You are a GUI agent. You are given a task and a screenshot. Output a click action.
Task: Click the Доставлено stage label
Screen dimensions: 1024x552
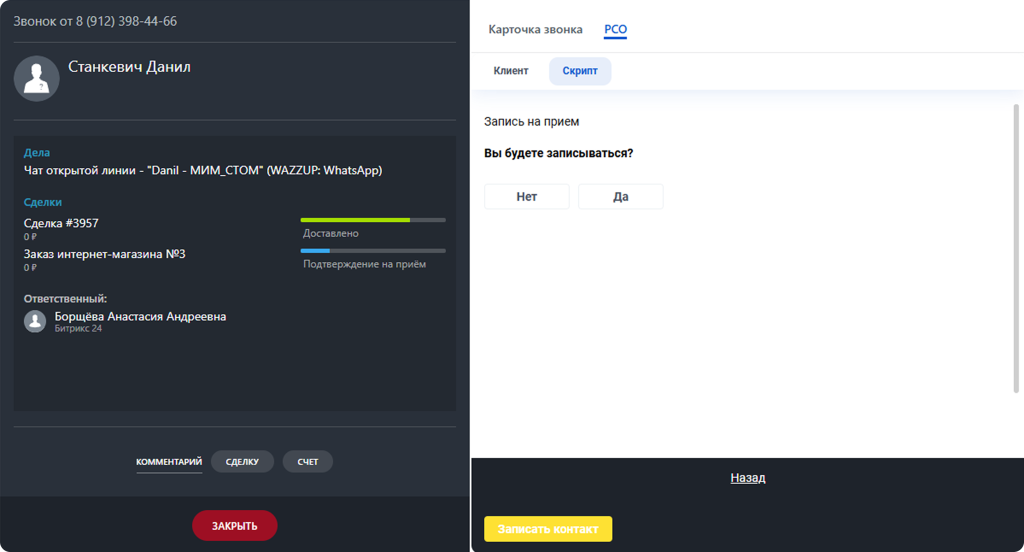(x=330, y=233)
